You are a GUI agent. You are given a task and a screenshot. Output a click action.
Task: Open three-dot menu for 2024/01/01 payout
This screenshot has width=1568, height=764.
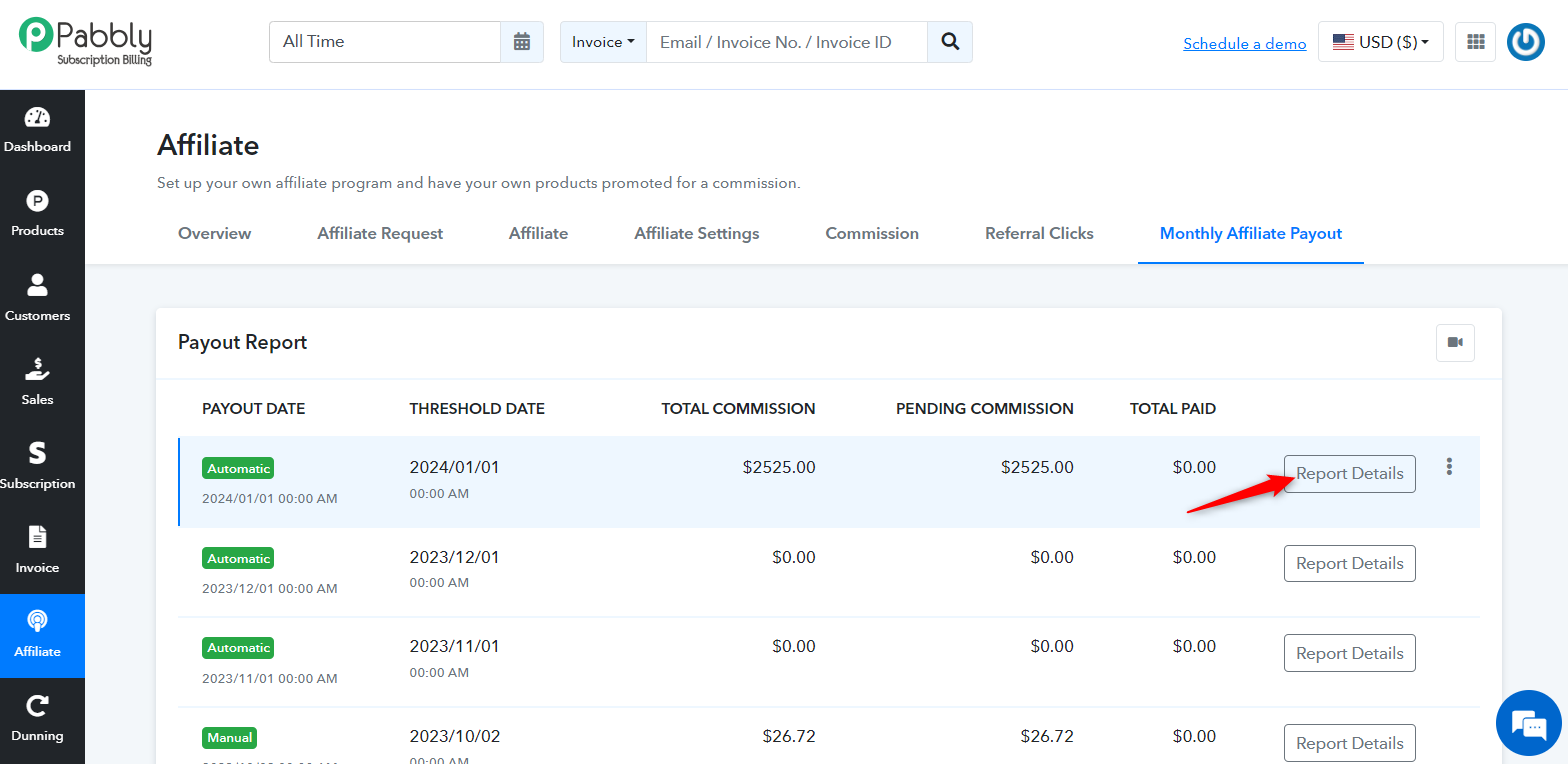pyautogui.click(x=1449, y=466)
